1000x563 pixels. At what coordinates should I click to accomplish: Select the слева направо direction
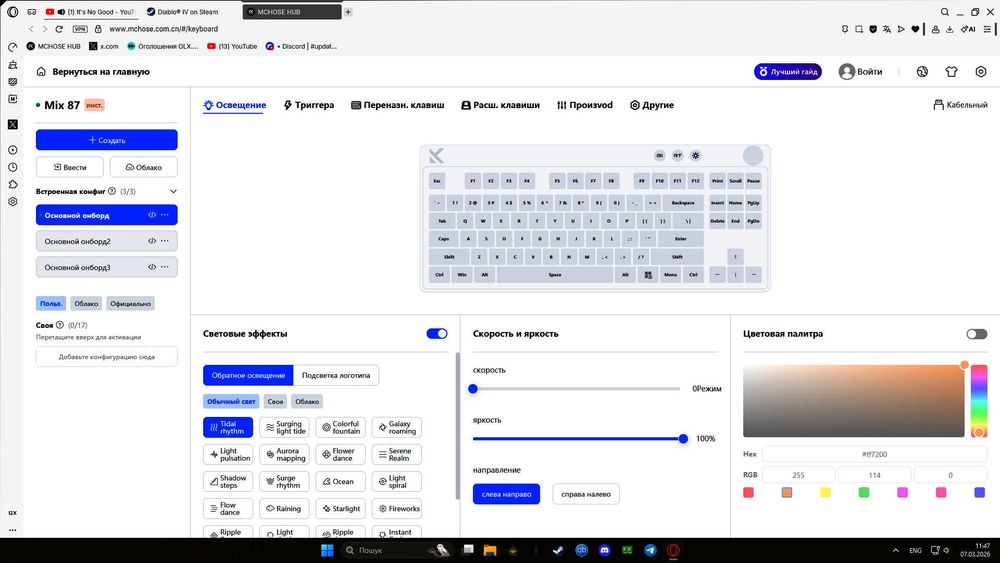506,494
